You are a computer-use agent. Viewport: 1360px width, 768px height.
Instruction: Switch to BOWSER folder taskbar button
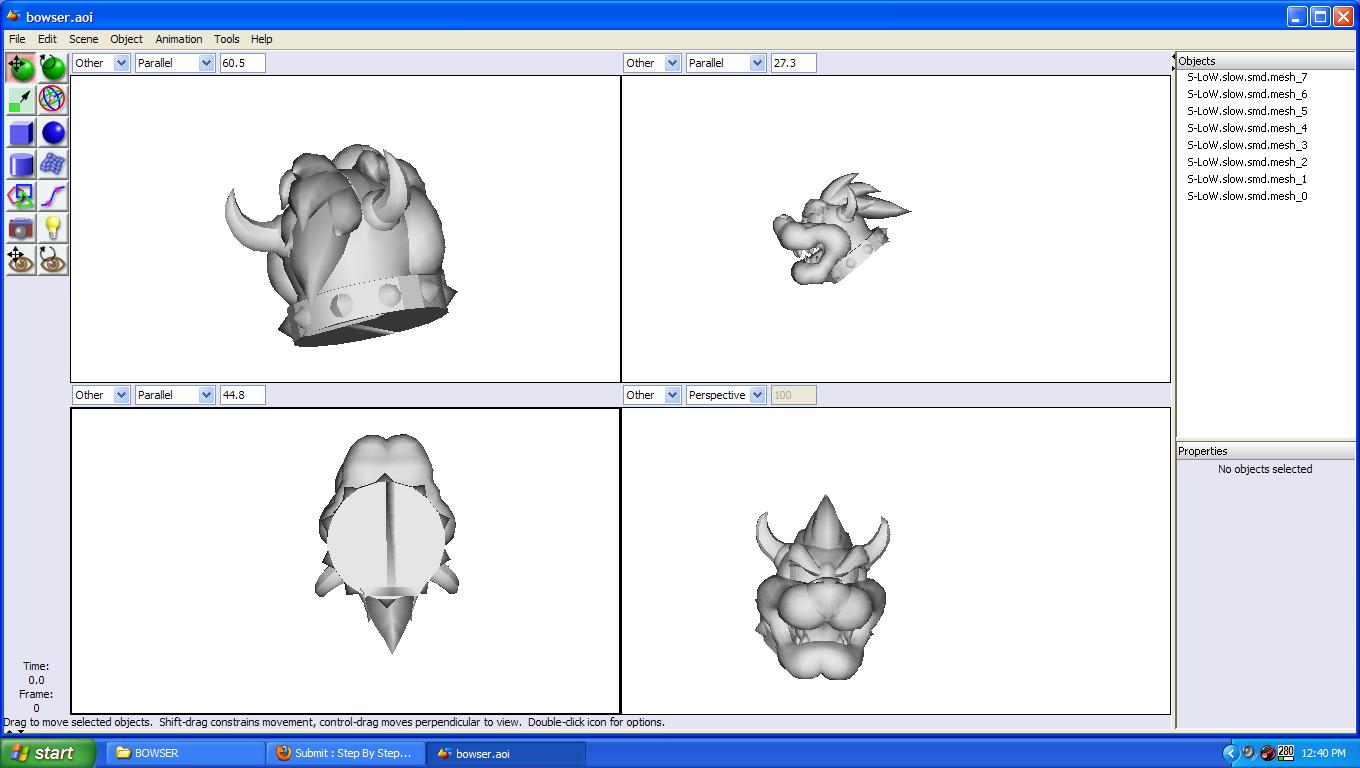pyautogui.click(x=185, y=753)
